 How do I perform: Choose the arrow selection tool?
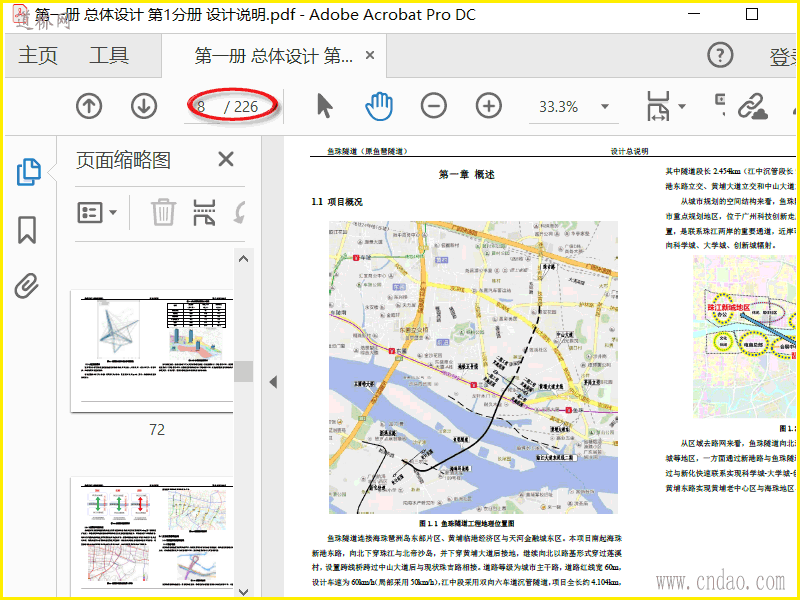324,106
